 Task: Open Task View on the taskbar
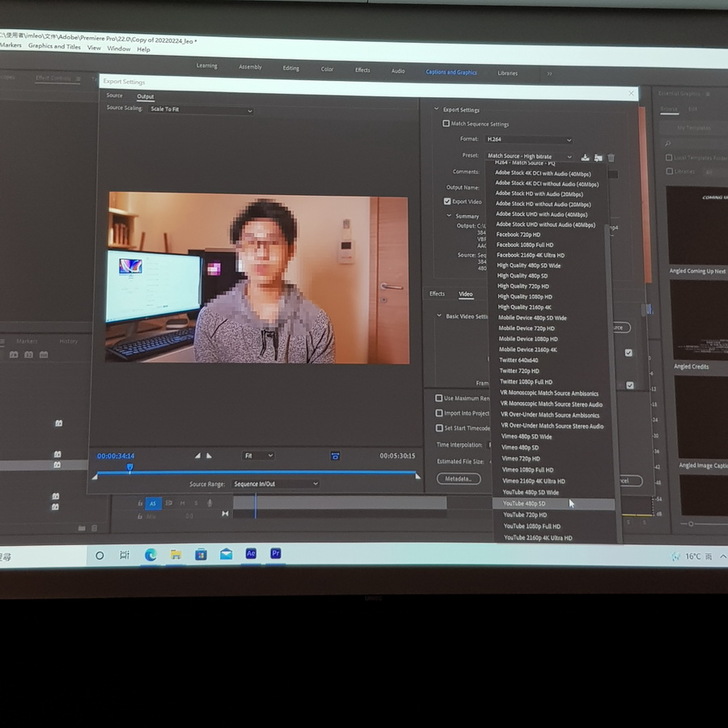pos(124,555)
